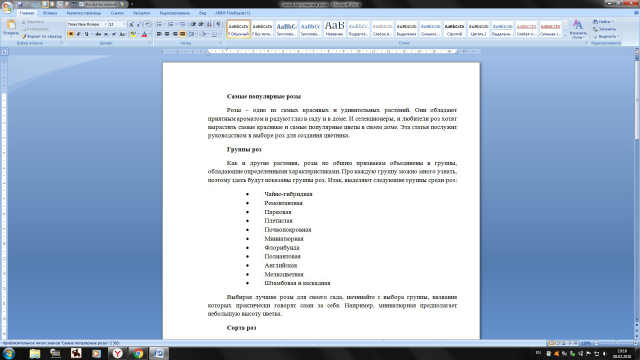Open Word help question icon
640x360 pixels.
click(636, 13)
